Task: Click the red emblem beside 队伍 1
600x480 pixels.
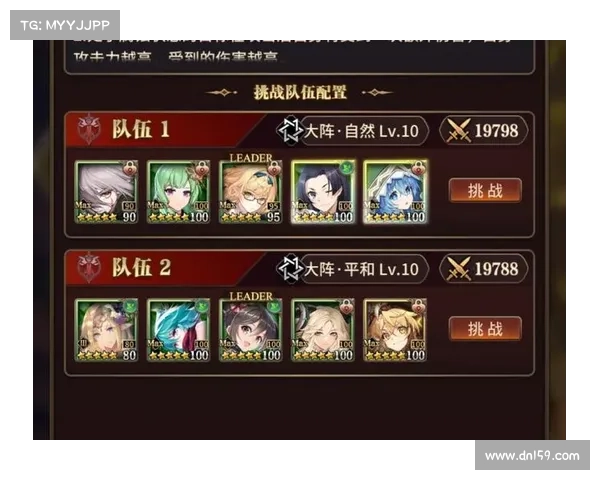Action: point(88,129)
